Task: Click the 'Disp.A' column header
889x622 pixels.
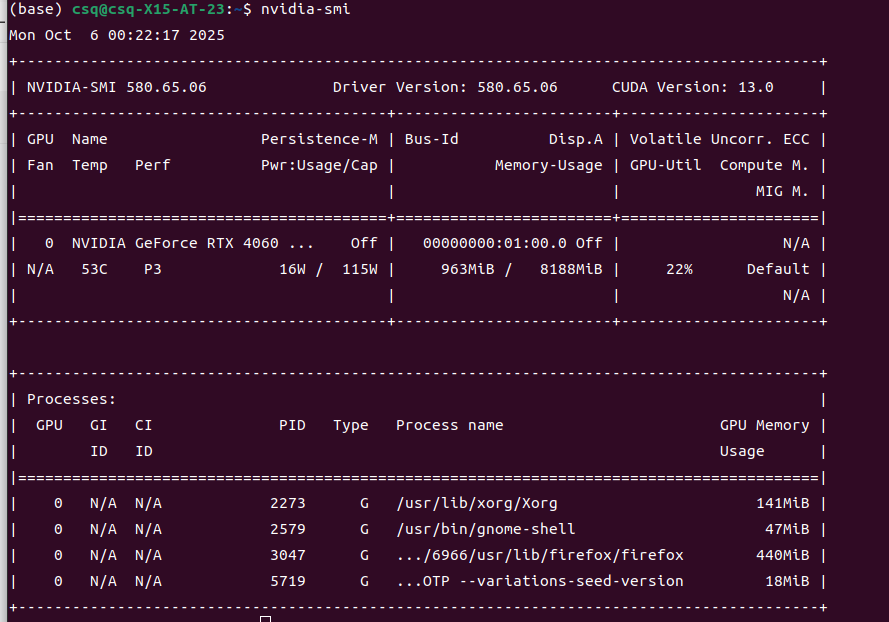Action: (x=575, y=139)
